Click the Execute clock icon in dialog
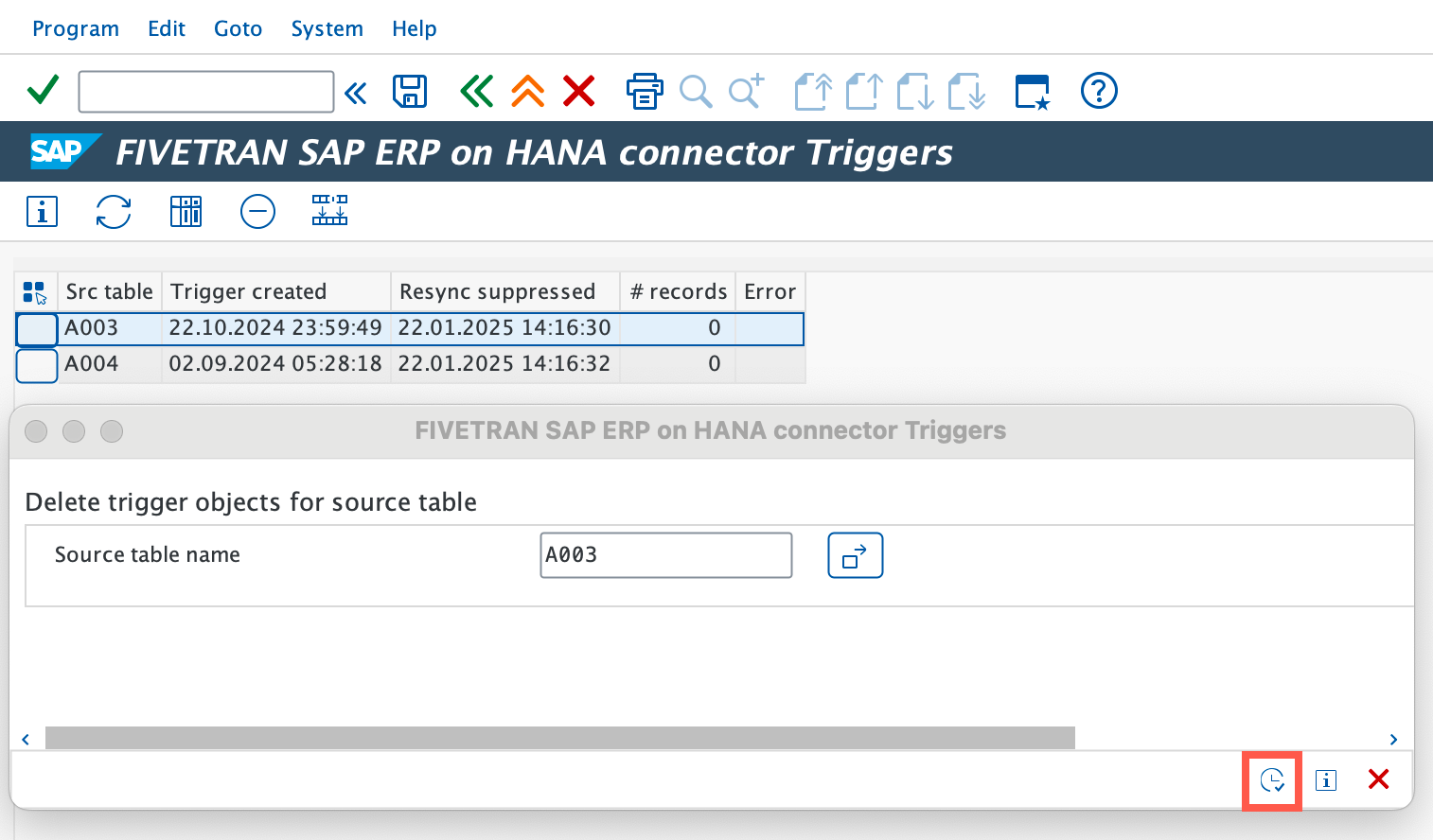This screenshot has width=1433, height=840. coord(1272,780)
